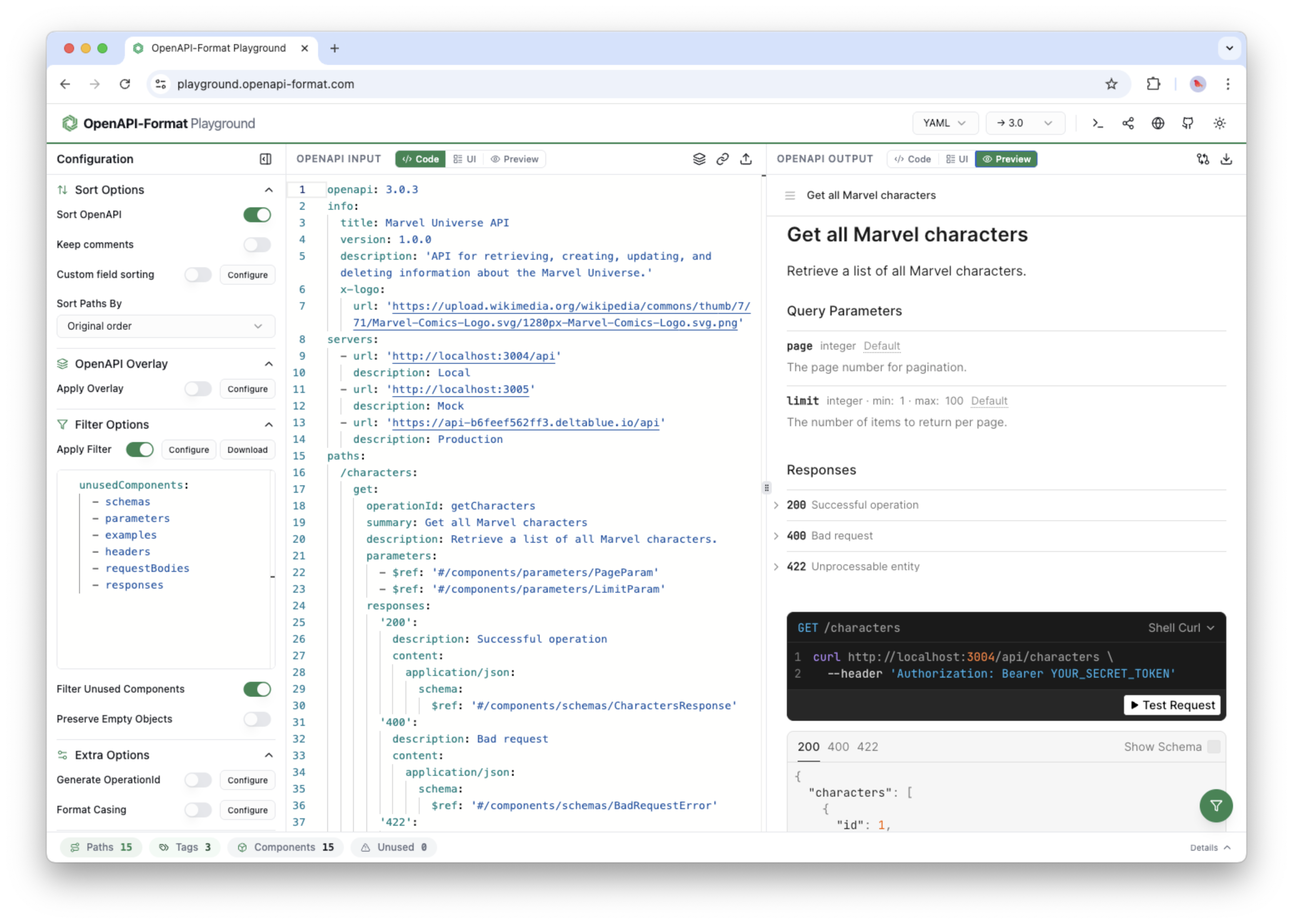Image resolution: width=1293 pixels, height=924 pixels.
Task: Click the share icon in the top toolbar
Action: [1129, 123]
